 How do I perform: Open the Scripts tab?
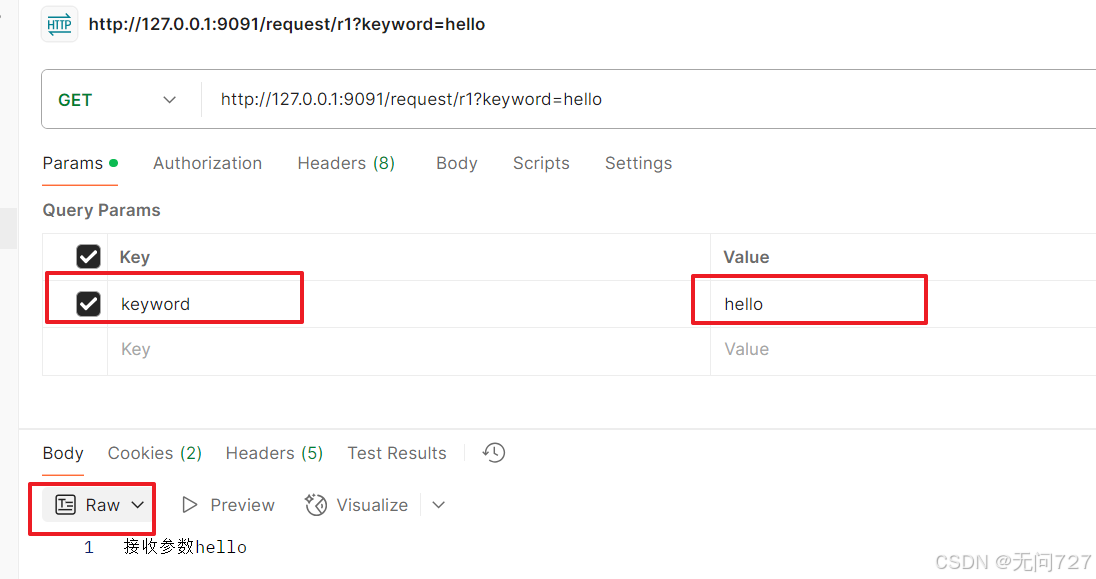541,164
